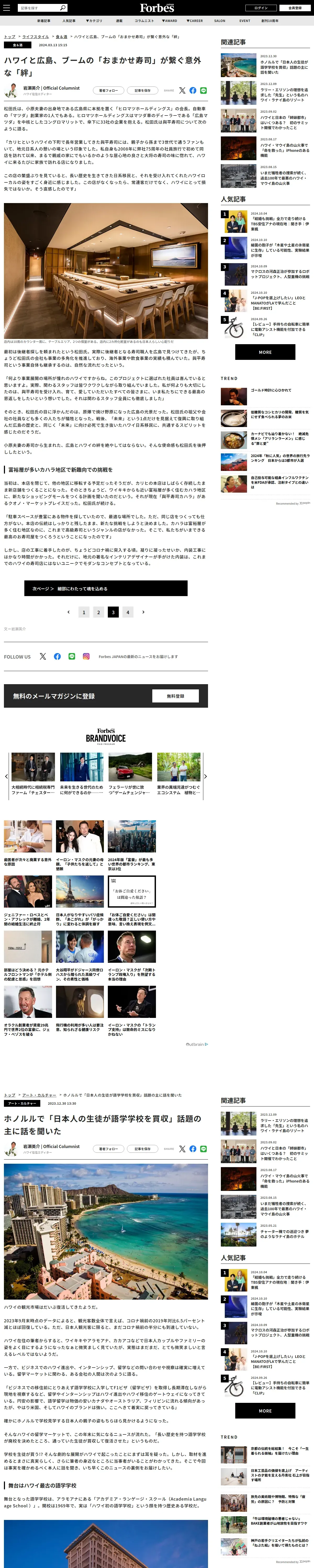Select page 2 in pagination
Screen dimensions: 314x1568
pos(99,612)
